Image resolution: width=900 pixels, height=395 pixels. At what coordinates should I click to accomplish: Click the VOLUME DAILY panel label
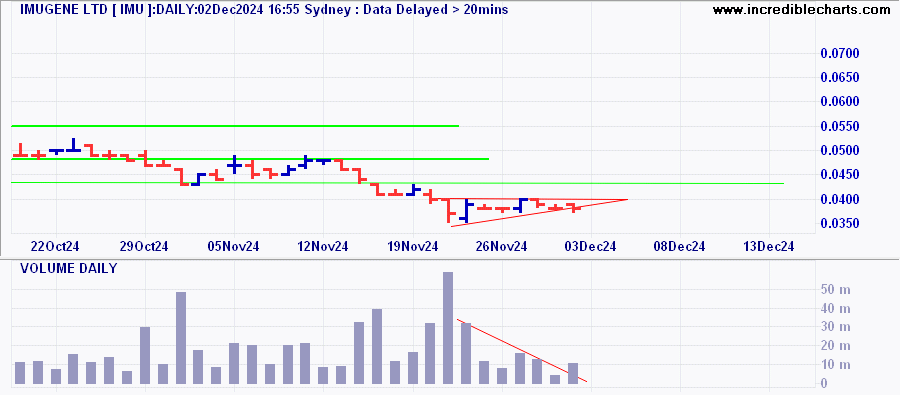(x=68, y=268)
